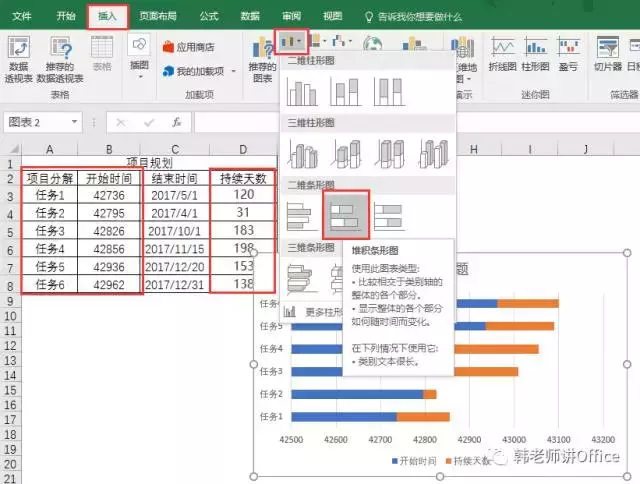The width and height of the screenshot is (640, 484).
Task: Click the PivotChart icon in the ribbon
Action: click(414, 43)
